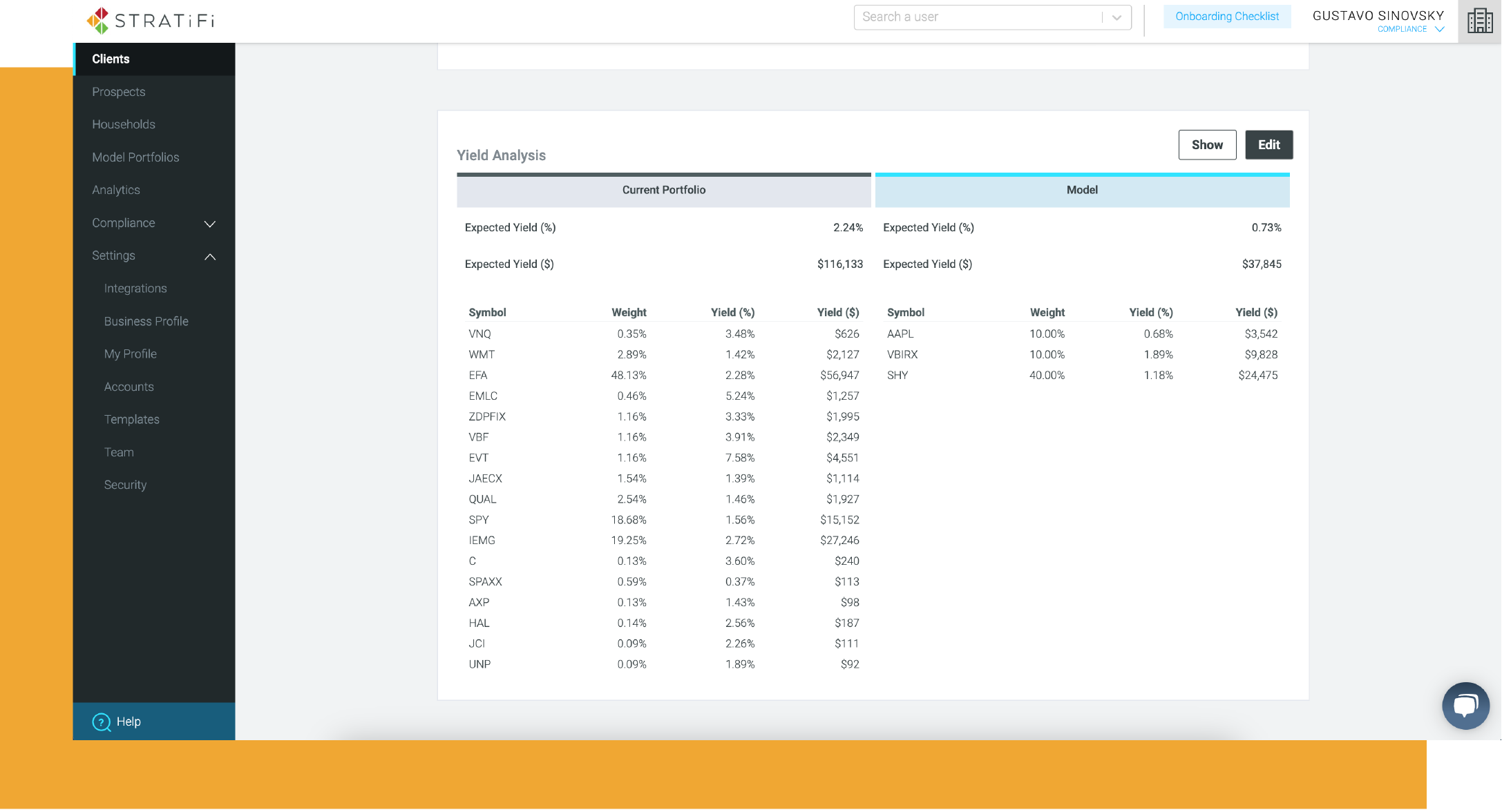Click the VBIRX model symbol
The width and height of the screenshot is (1502, 812).
click(x=902, y=355)
